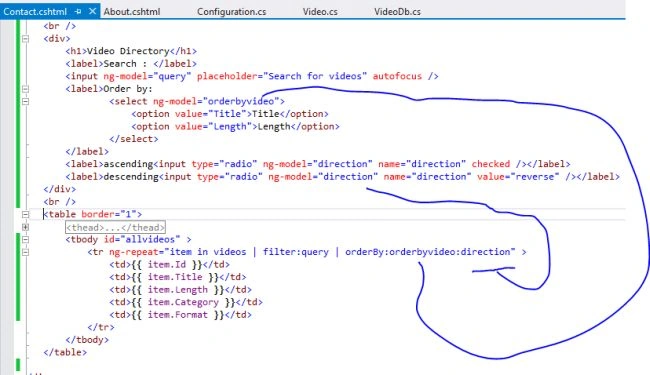The image size is (650, 375).
Task: Collapse the select orderbyvideo block
Action: click(26, 101)
